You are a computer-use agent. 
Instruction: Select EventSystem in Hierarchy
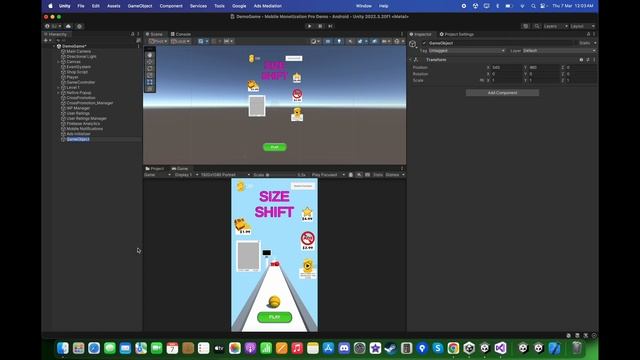pos(78,67)
